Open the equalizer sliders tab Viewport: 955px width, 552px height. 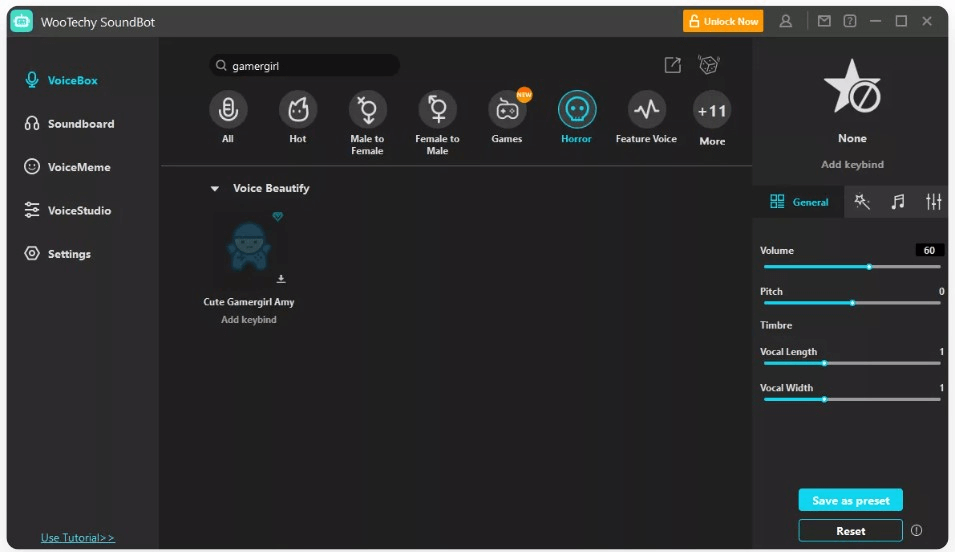(x=934, y=202)
